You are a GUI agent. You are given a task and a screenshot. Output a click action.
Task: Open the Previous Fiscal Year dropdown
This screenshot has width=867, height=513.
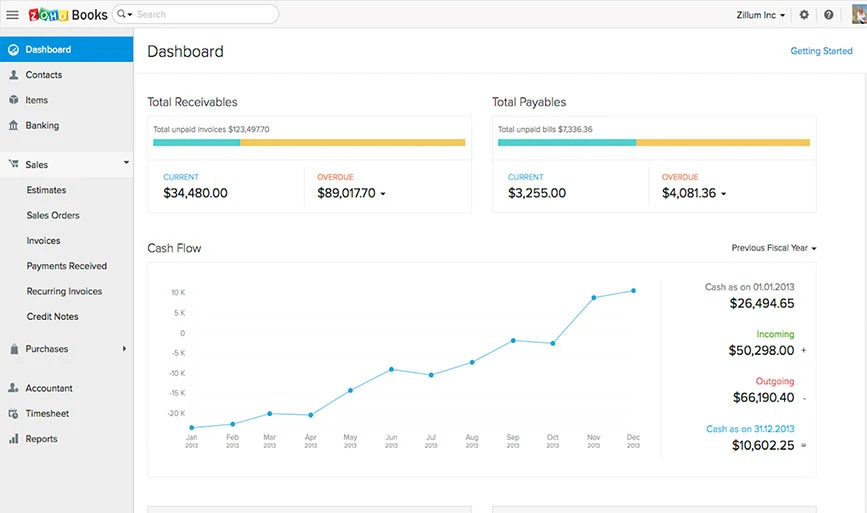click(774, 248)
